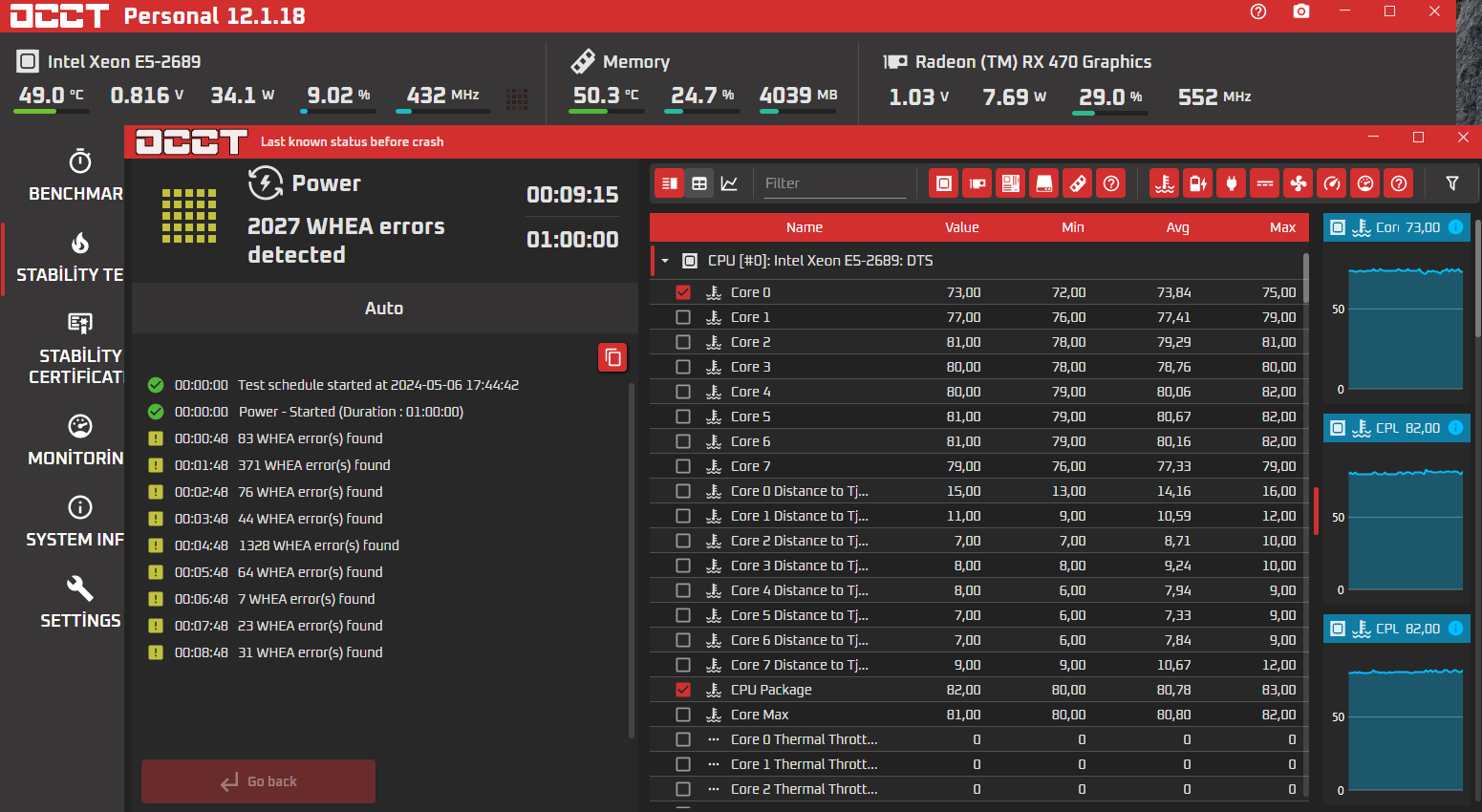Toggle the CPU sensor filter icon
This screenshot has height=812, width=1482.
(944, 183)
